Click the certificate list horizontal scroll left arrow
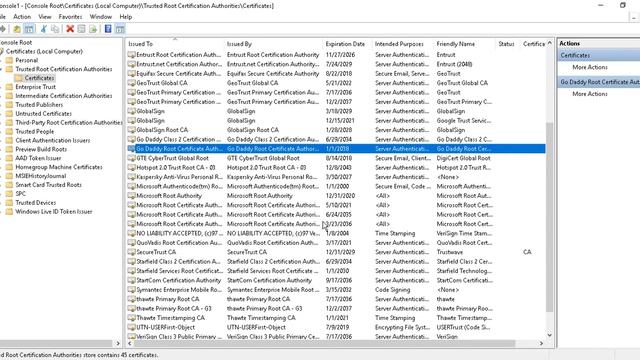 tap(129, 344)
